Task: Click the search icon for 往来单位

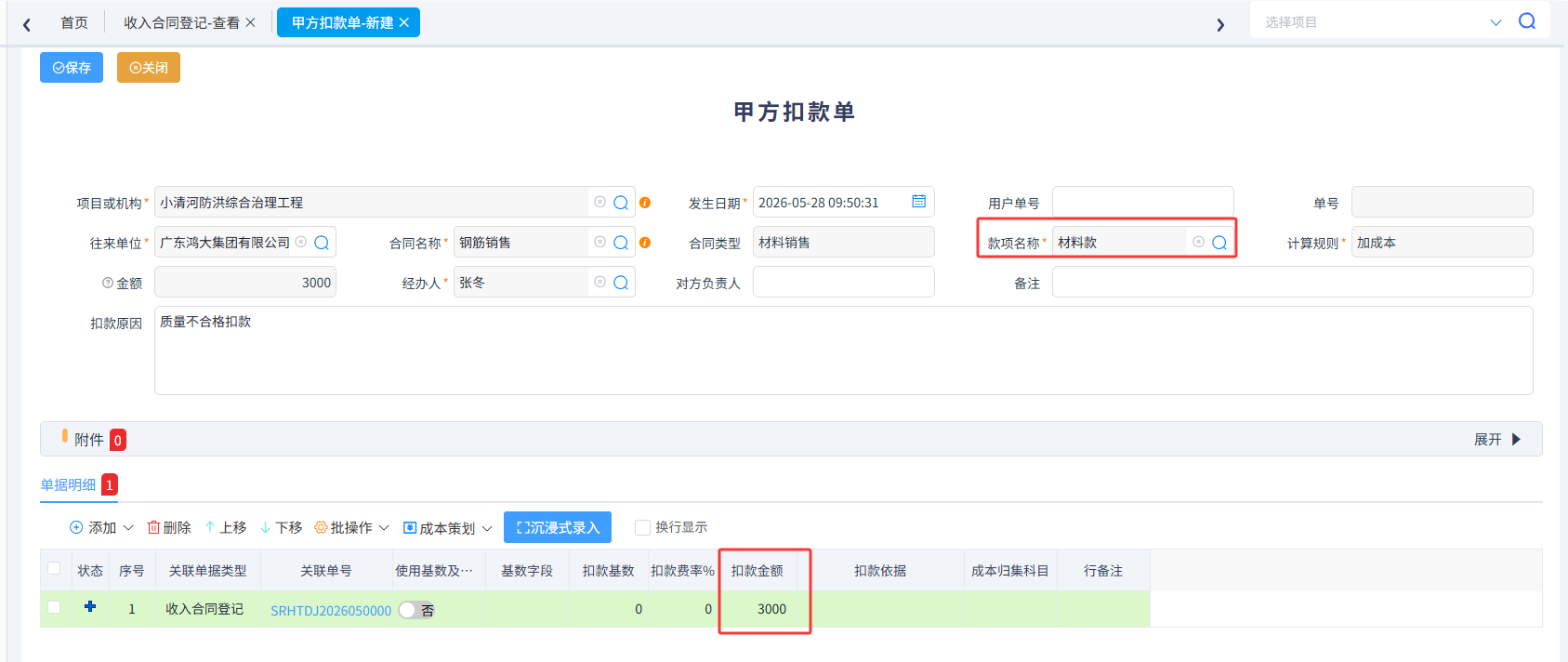Action: pyautogui.click(x=322, y=243)
